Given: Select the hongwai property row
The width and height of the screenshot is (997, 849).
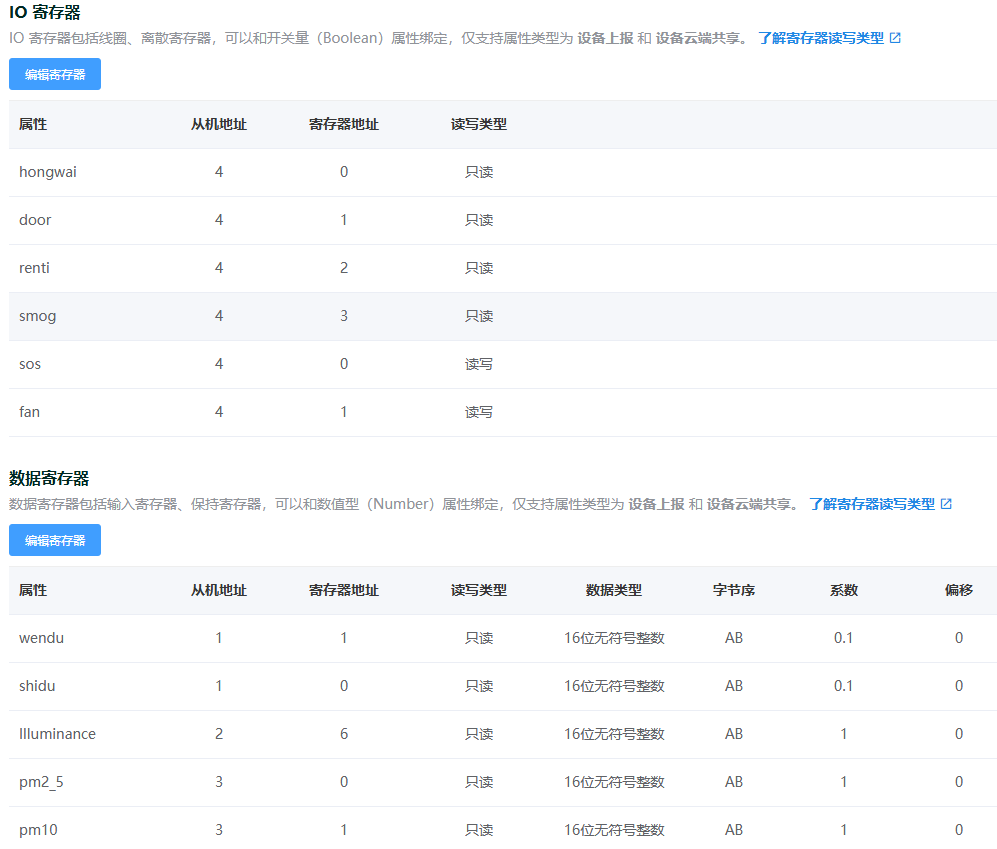Looking at the screenshot, I should (48, 171).
